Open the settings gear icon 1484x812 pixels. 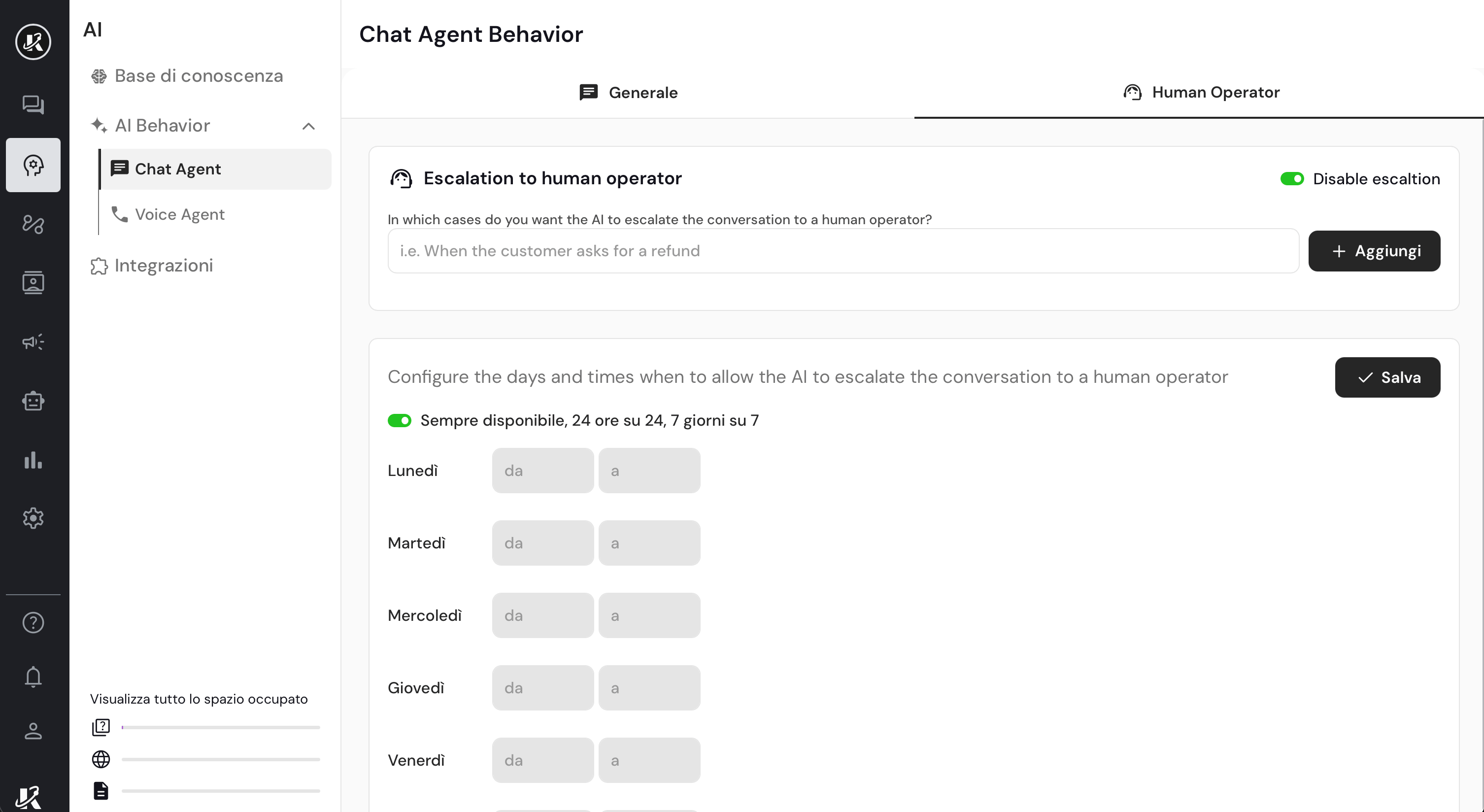click(33, 518)
